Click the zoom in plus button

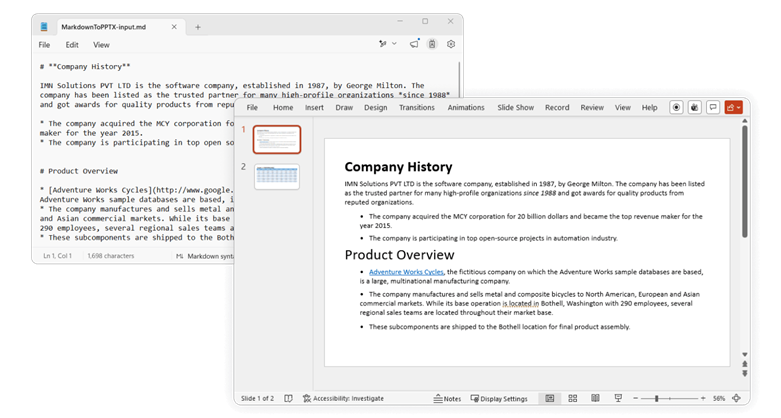(703, 399)
